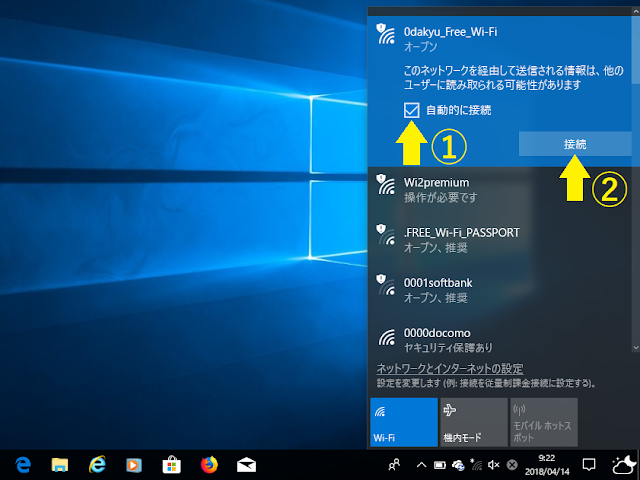Open the People icon in taskbar

point(394,465)
